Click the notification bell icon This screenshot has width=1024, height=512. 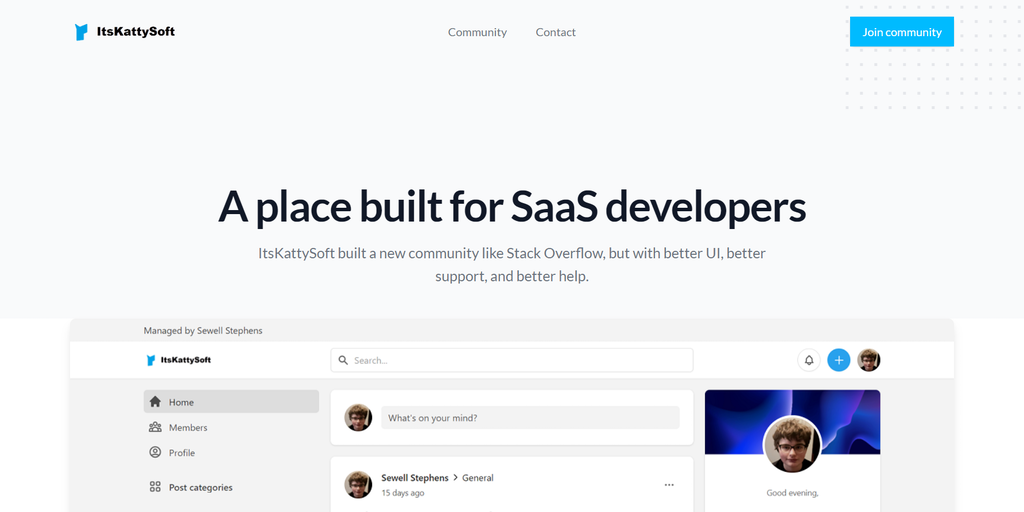[x=809, y=360]
